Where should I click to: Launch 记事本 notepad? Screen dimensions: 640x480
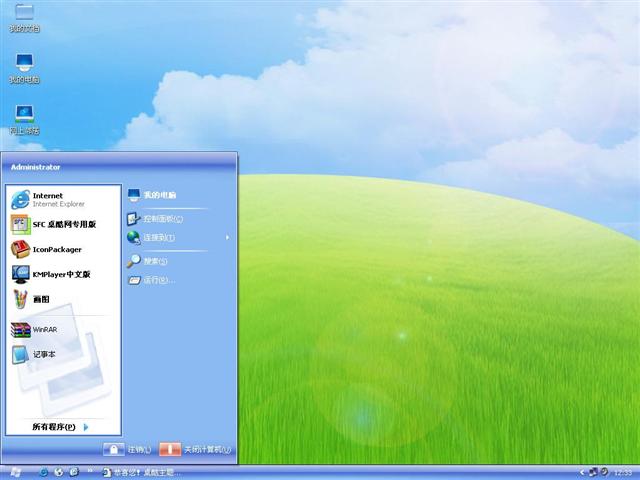point(33,354)
